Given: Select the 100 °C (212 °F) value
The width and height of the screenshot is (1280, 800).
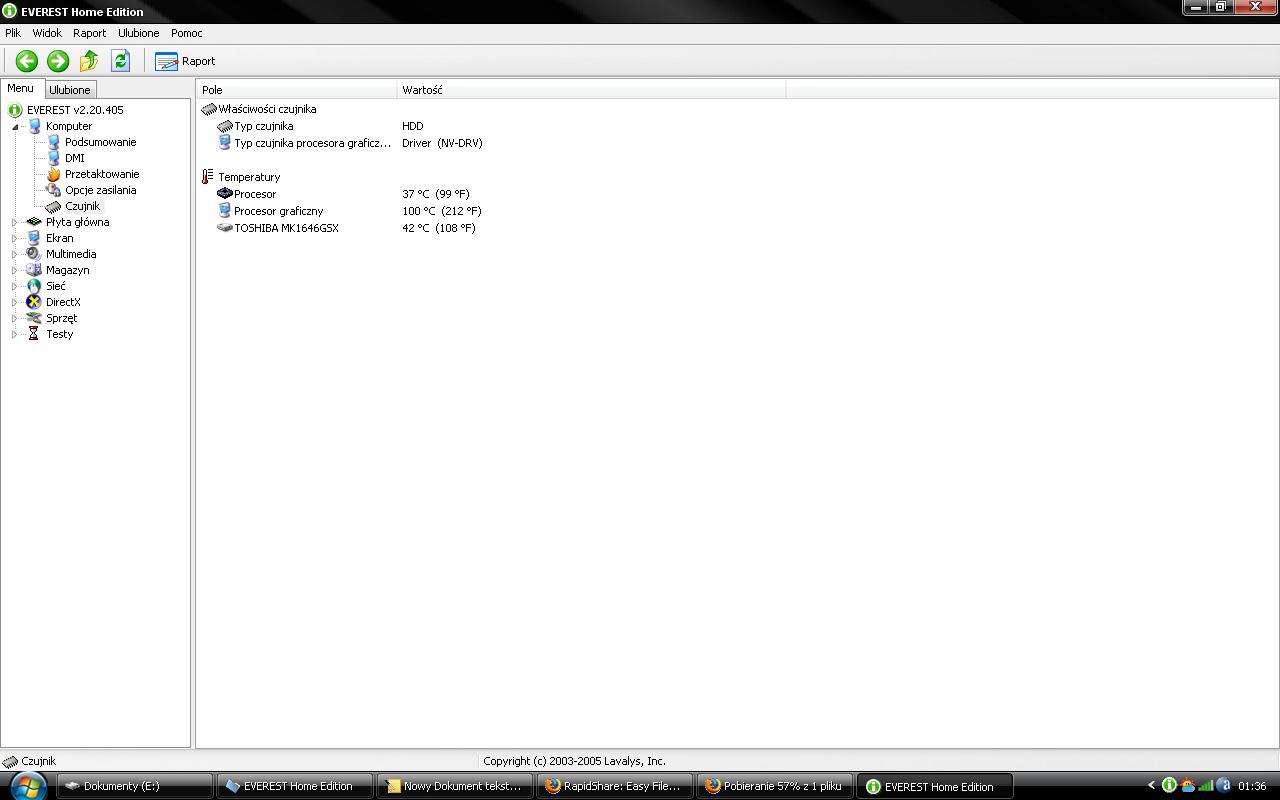Looking at the screenshot, I should tap(442, 211).
